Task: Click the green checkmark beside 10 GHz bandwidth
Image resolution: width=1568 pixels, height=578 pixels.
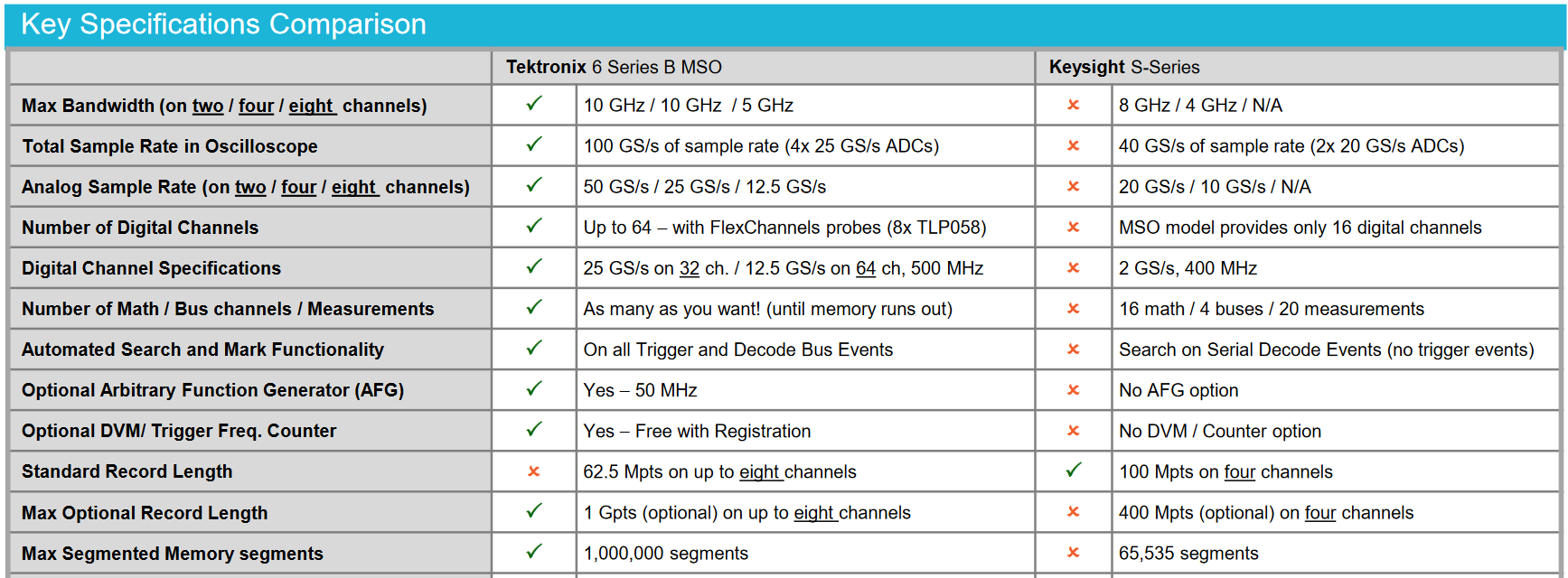Action: (x=534, y=104)
